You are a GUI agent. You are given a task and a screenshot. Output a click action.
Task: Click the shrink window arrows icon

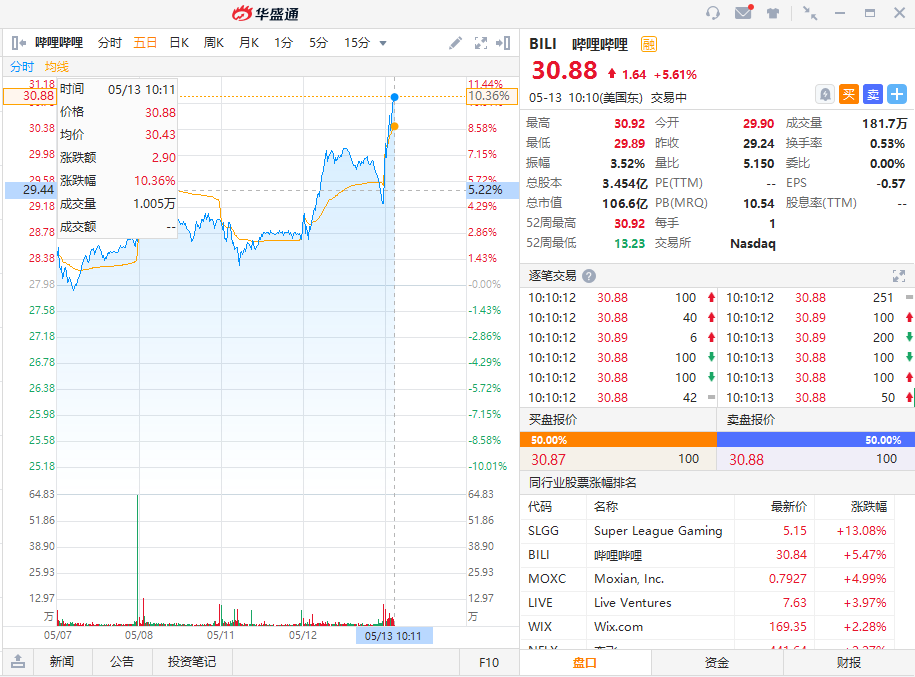(810, 13)
